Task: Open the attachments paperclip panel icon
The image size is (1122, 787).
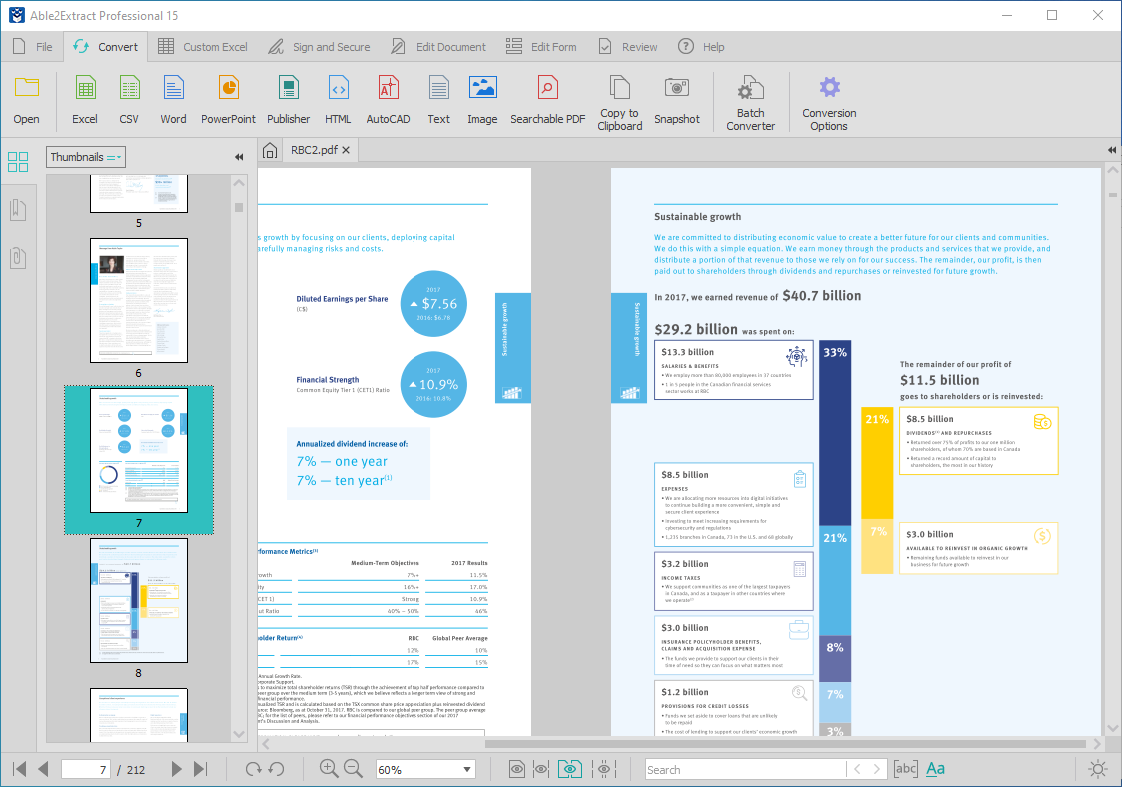Action: (x=18, y=258)
